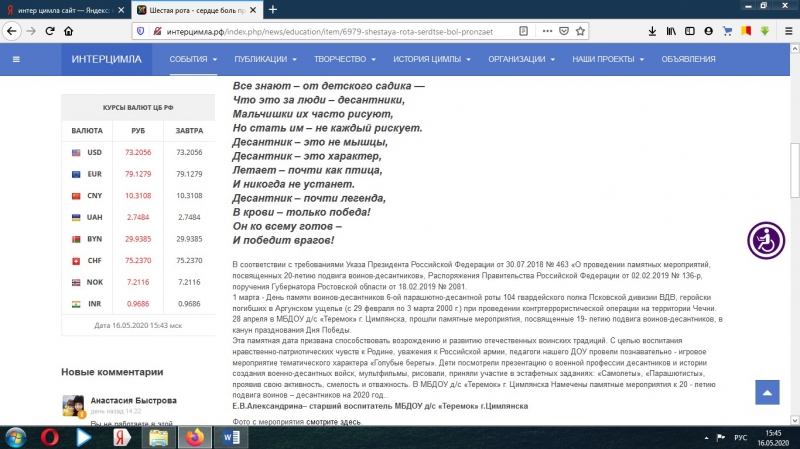Open the Library bookmarks icon
This screenshot has width=800, height=449.
pyautogui.click(x=671, y=31)
